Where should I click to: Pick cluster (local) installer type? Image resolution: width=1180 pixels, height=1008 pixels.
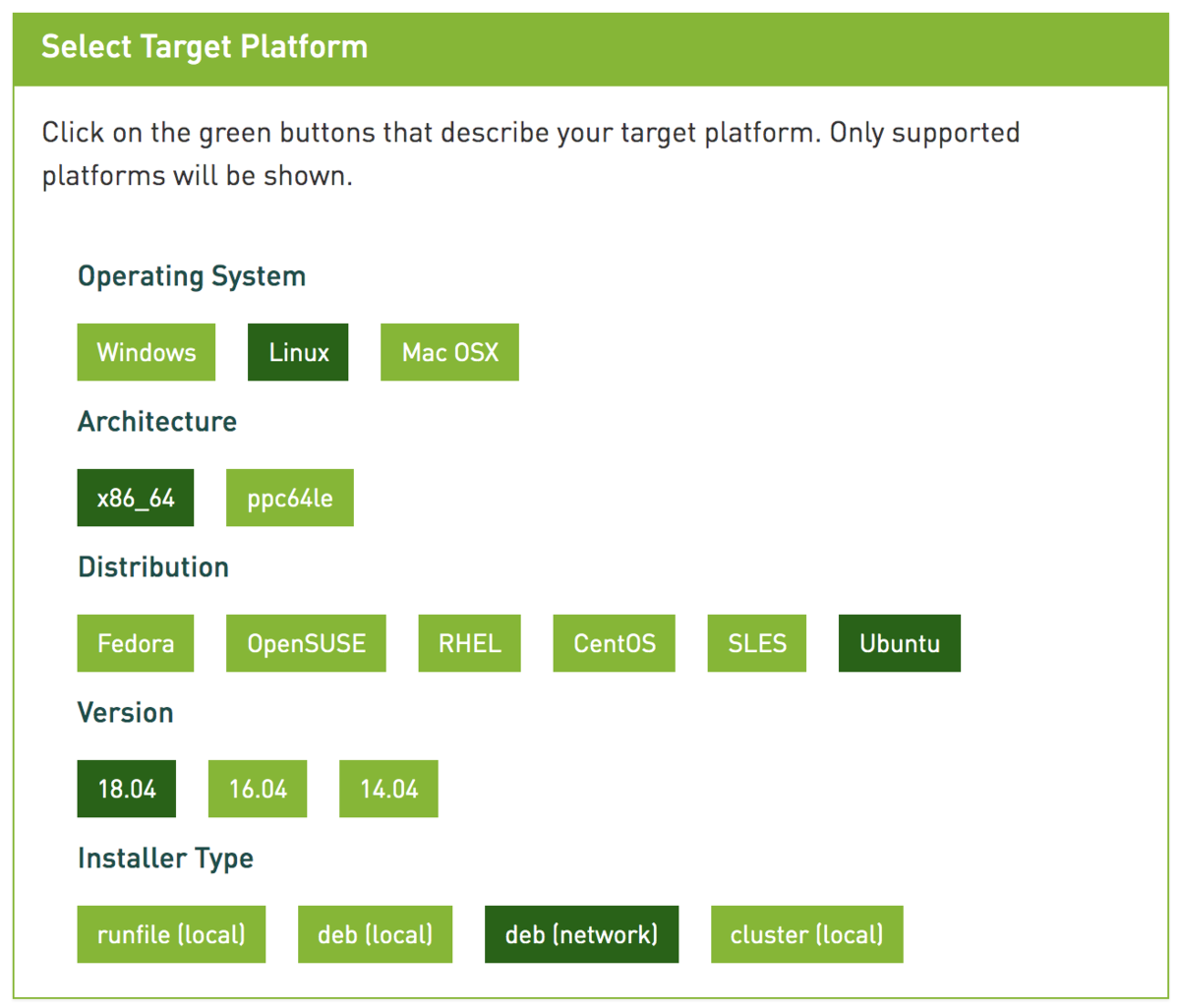tap(806, 934)
